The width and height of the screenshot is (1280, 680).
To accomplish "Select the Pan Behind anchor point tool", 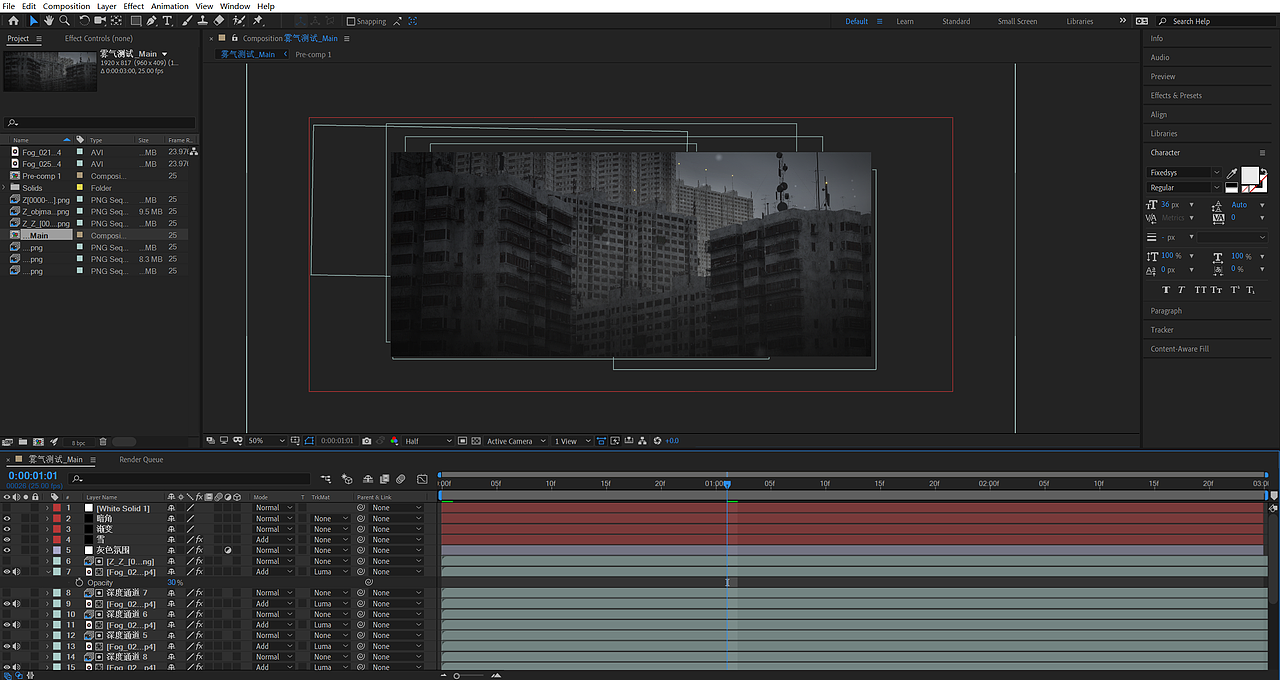I will click(x=117, y=20).
